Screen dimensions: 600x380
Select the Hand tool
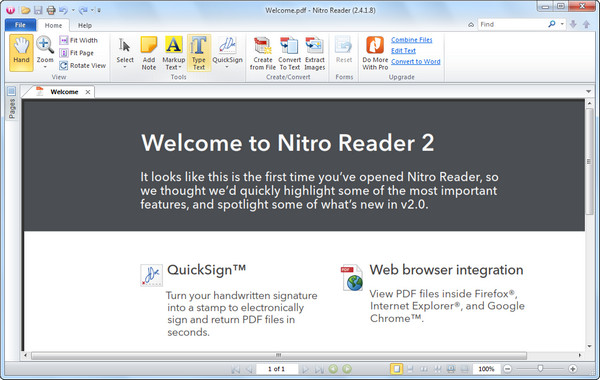(21, 52)
